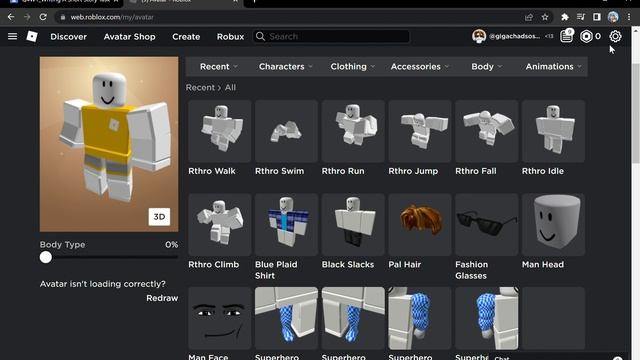The image size is (640, 360).
Task: Open Chrome three-dot menu
Action: [629, 17]
